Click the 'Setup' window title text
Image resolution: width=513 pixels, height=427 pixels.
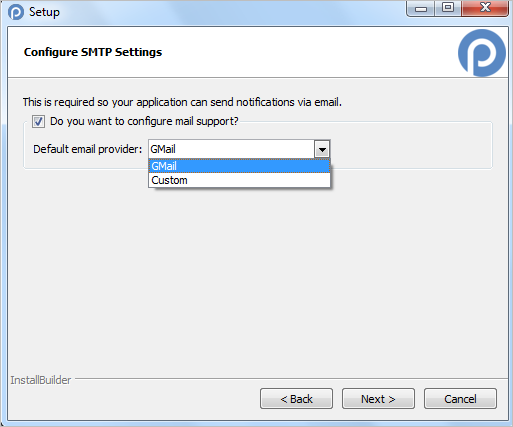[x=44, y=12]
